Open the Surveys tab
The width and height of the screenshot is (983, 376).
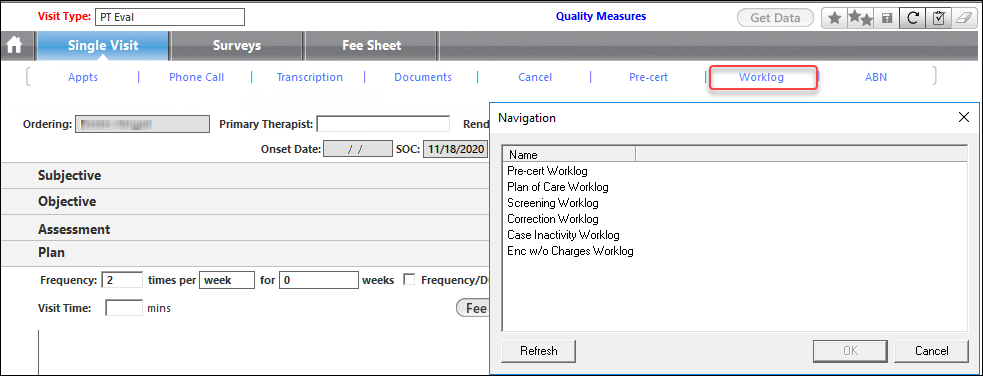tap(236, 46)
